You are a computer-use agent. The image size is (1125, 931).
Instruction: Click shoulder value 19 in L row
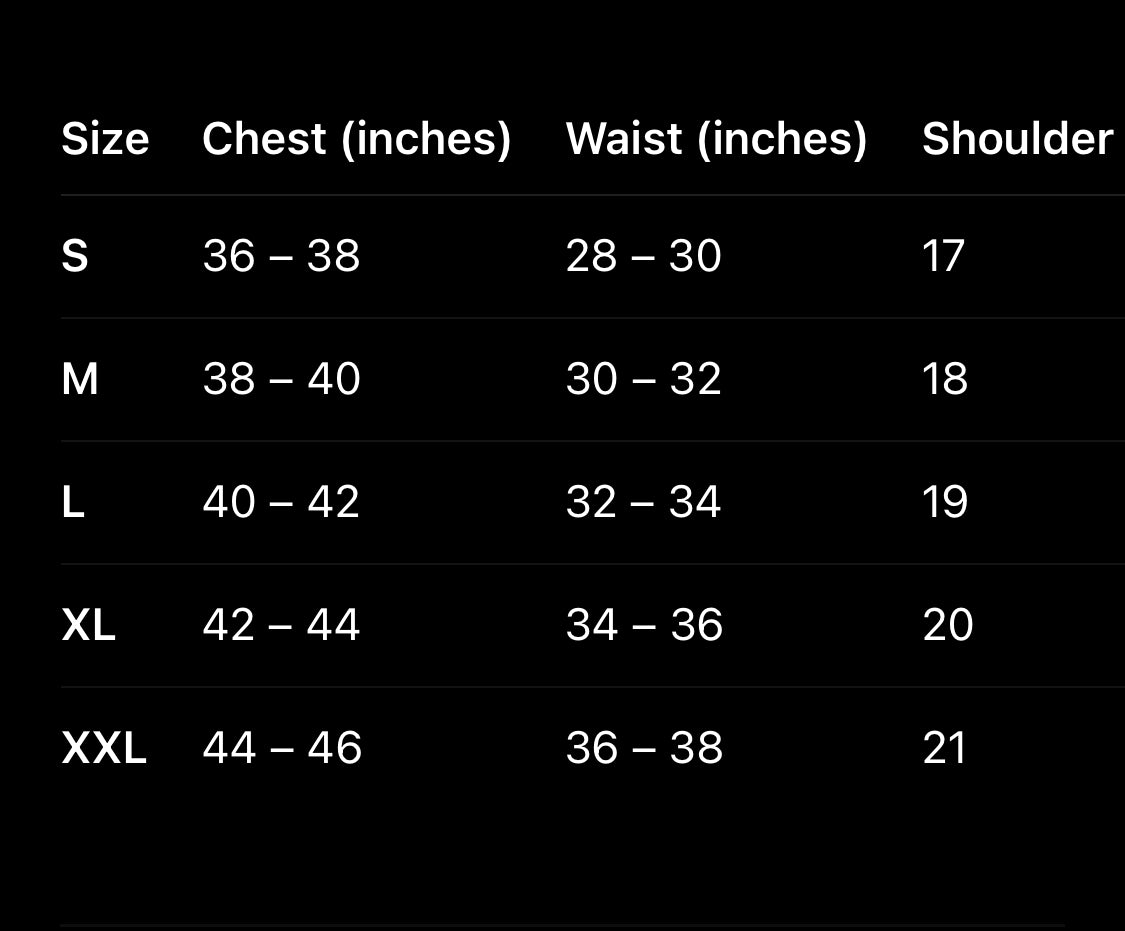945,502
